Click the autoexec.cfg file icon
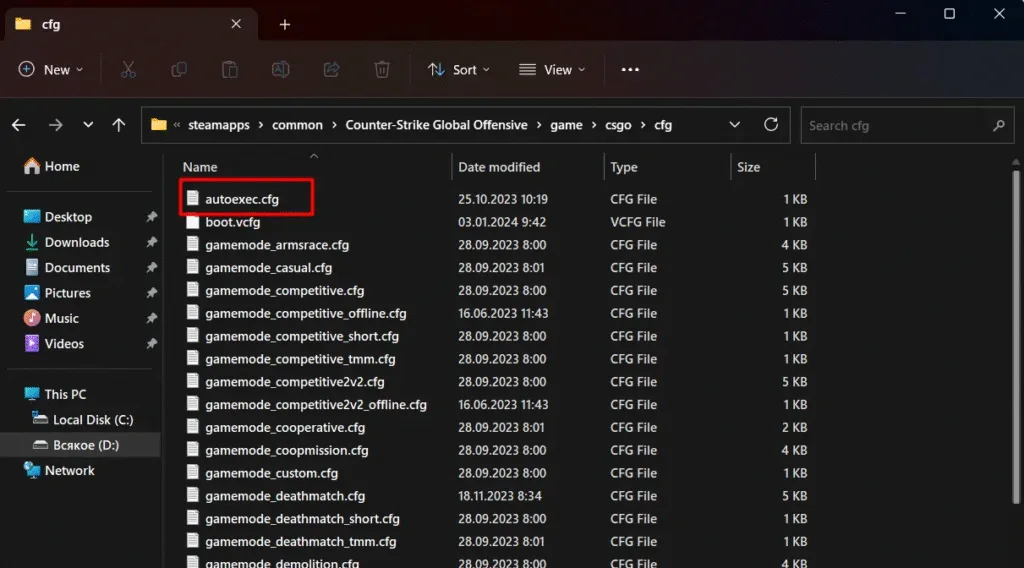Viewport: 1024px width, 568px height. click(193, 198)
